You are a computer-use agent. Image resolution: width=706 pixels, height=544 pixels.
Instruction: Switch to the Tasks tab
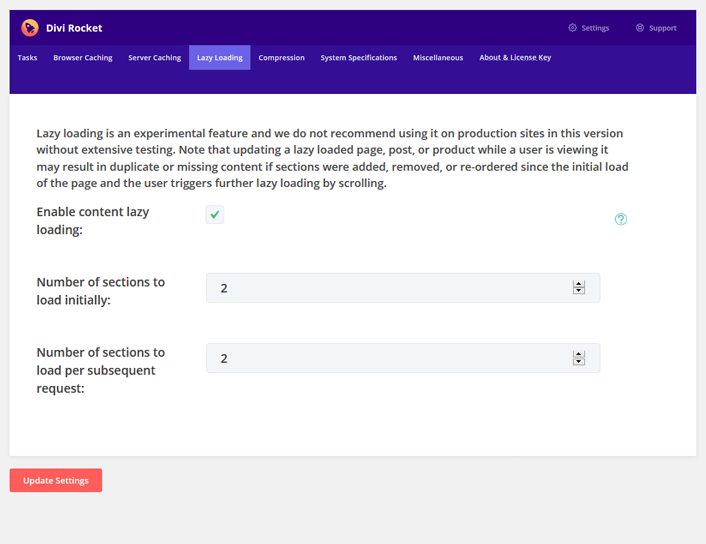pos(27,58)
